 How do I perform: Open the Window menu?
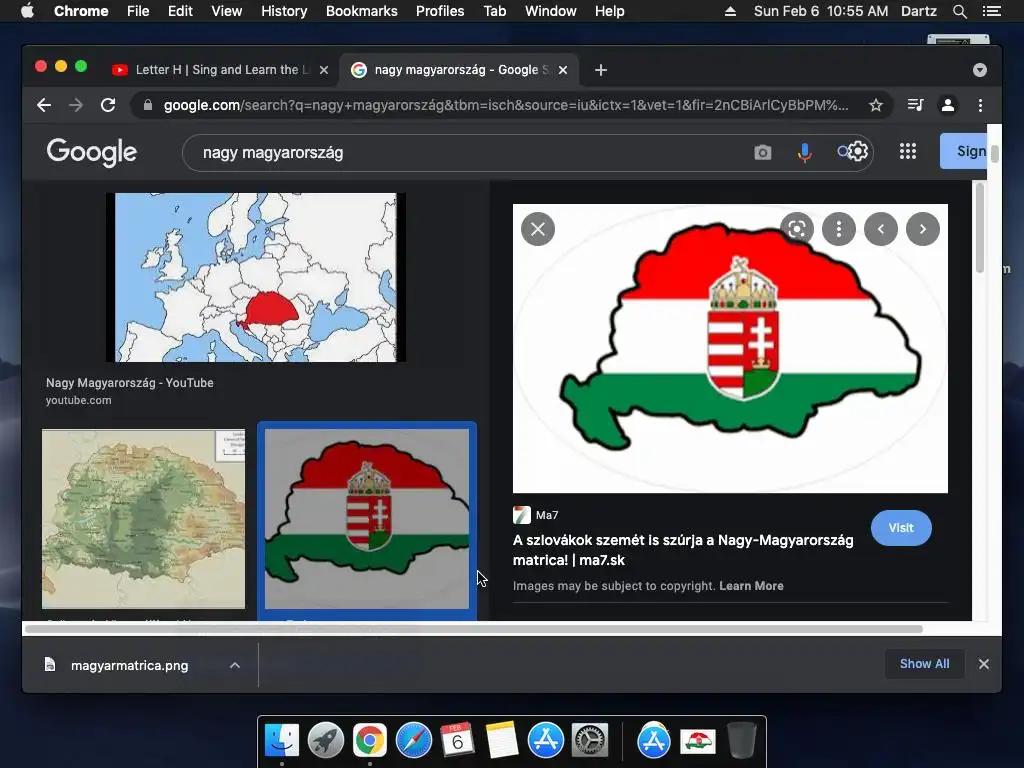click(551, 11)
